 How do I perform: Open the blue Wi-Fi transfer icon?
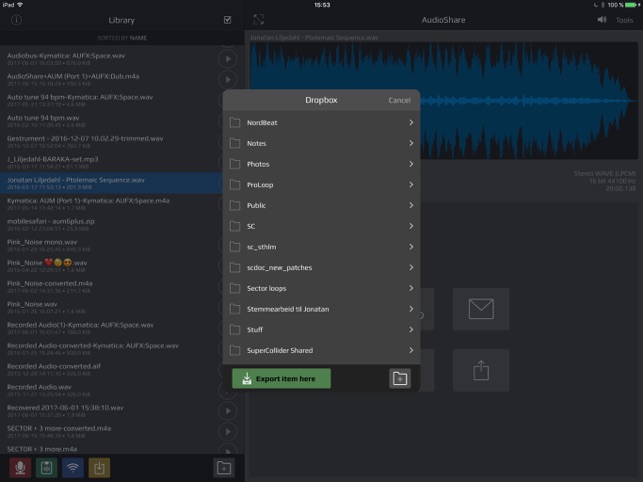[73, 468]
